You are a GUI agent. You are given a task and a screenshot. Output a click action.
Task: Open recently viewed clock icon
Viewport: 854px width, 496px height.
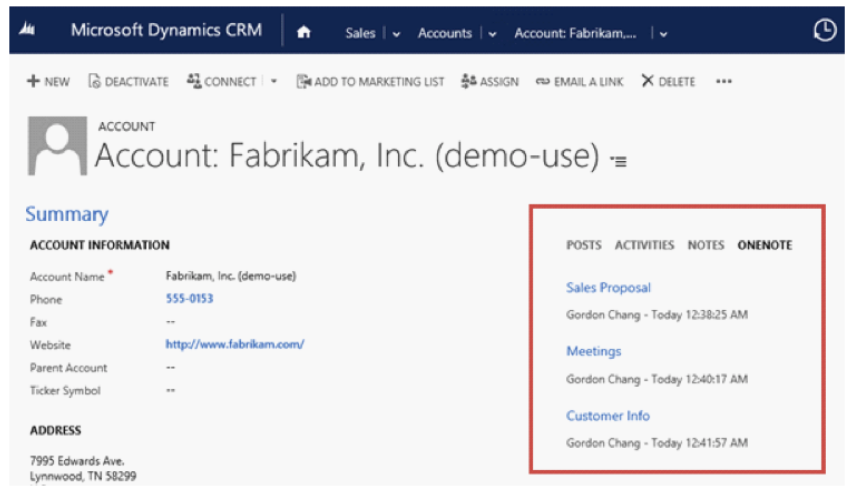click(x=825, y=30)
